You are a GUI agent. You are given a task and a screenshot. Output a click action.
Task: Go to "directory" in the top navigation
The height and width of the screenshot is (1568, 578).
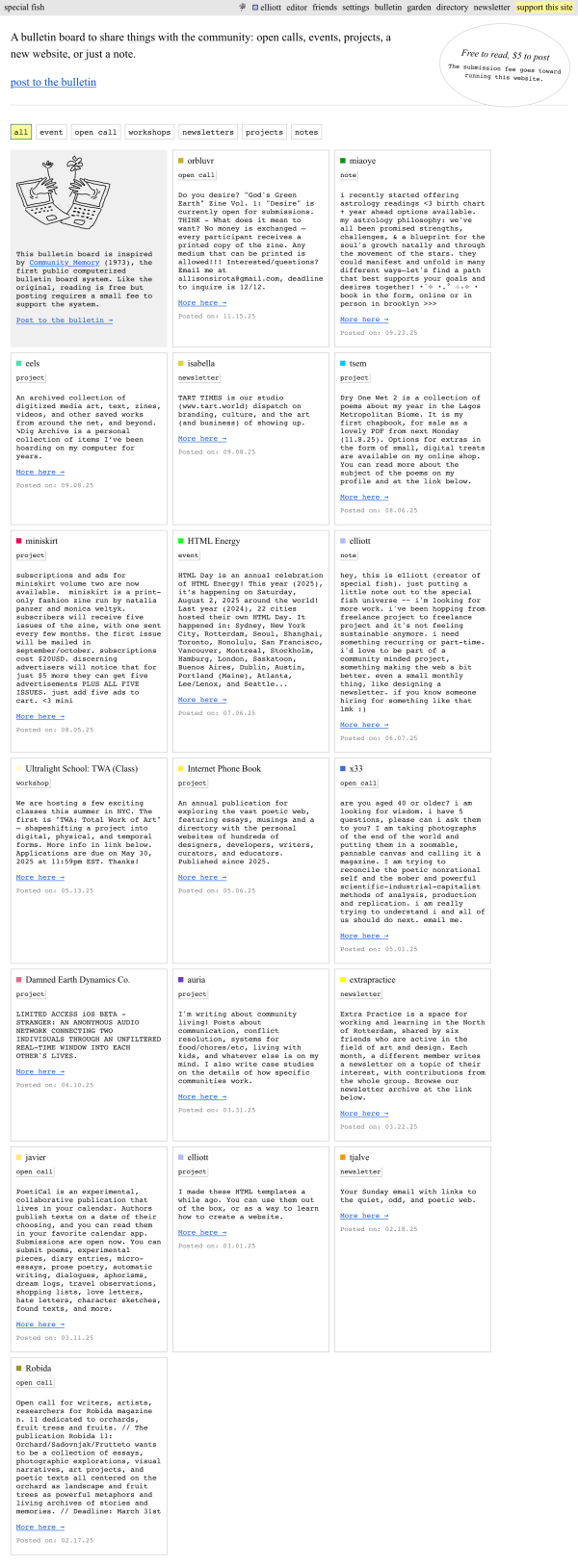coord(452,7)
